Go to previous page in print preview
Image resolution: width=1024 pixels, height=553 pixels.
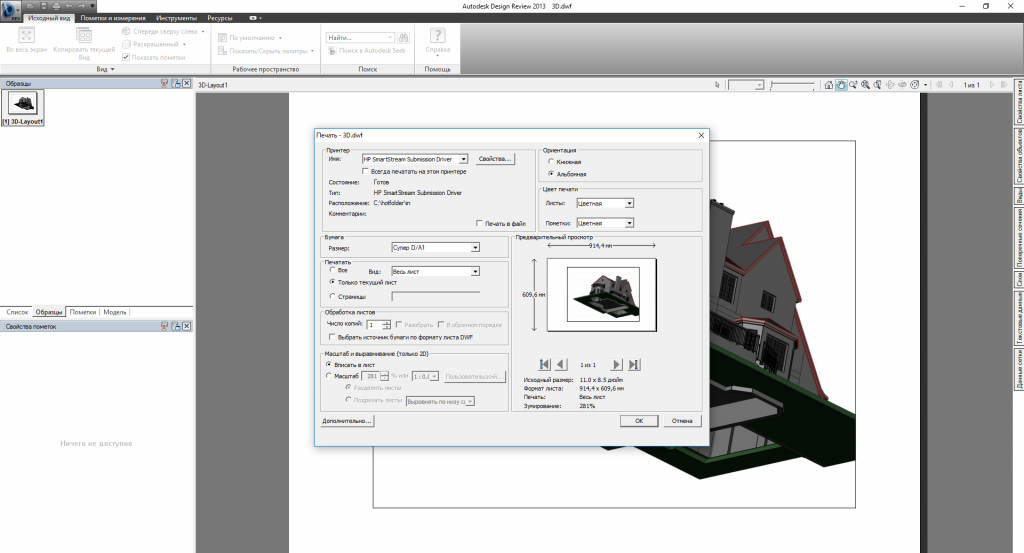pos(562,364)
